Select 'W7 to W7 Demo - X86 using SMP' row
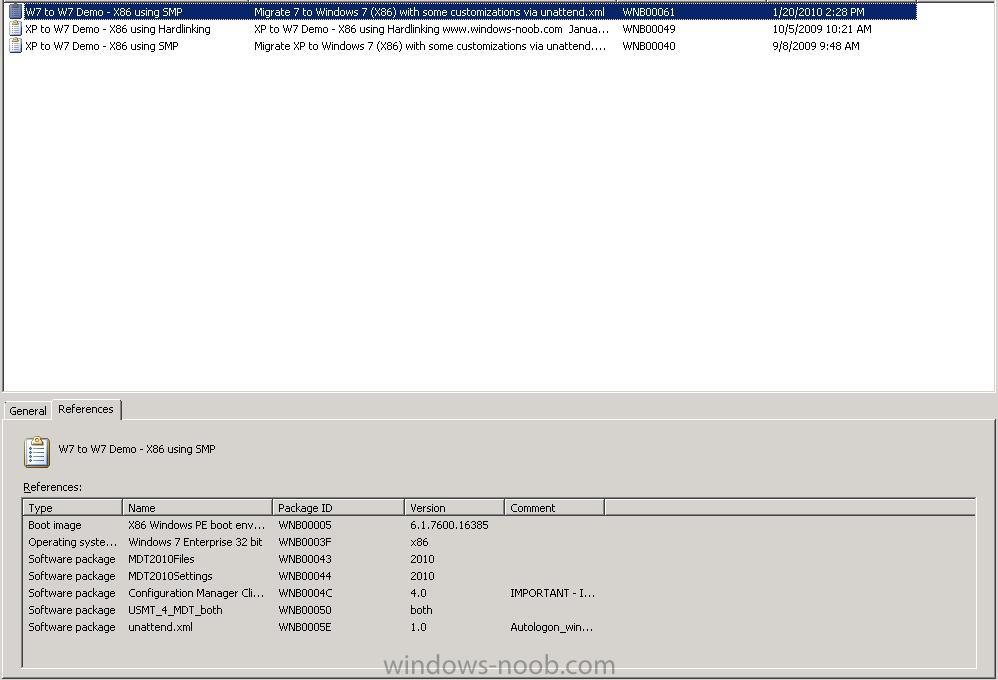Viewport: 998px width, 680px height. (462, 11)
